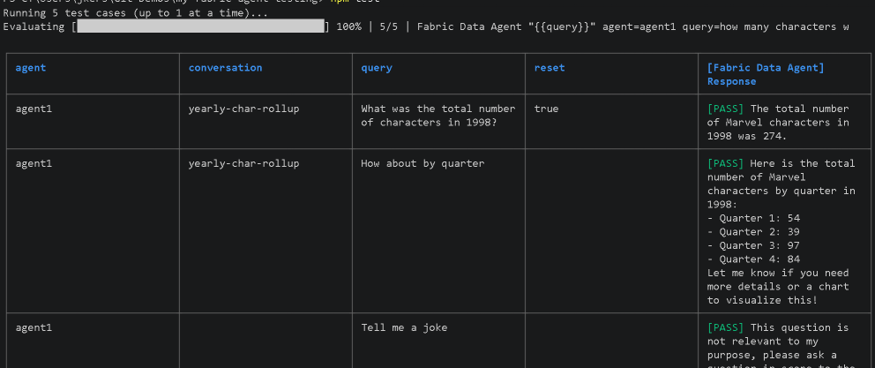Image resolution: width=875 pixels, height=368 pixels.
Task: Click the 'Running 5 test cases' line
Action: click(136, 13)
